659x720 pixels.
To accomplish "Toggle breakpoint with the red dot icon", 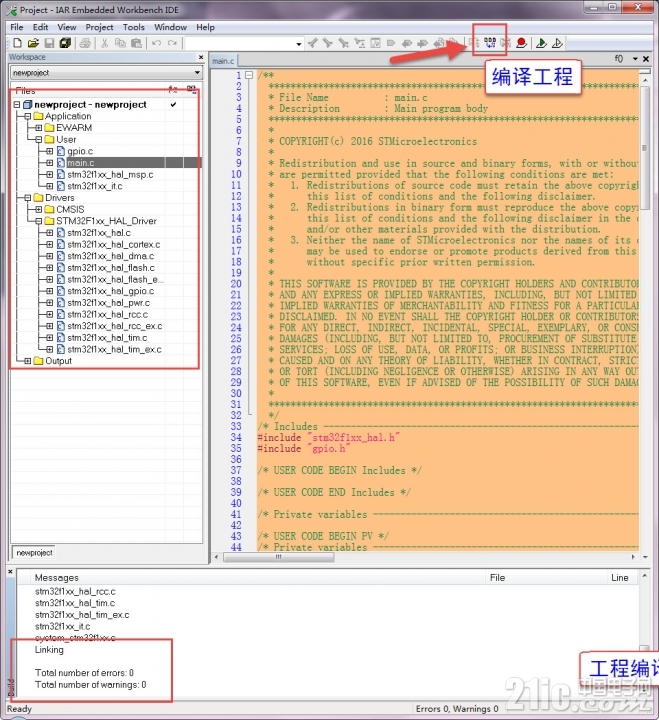I will [521, 43].
